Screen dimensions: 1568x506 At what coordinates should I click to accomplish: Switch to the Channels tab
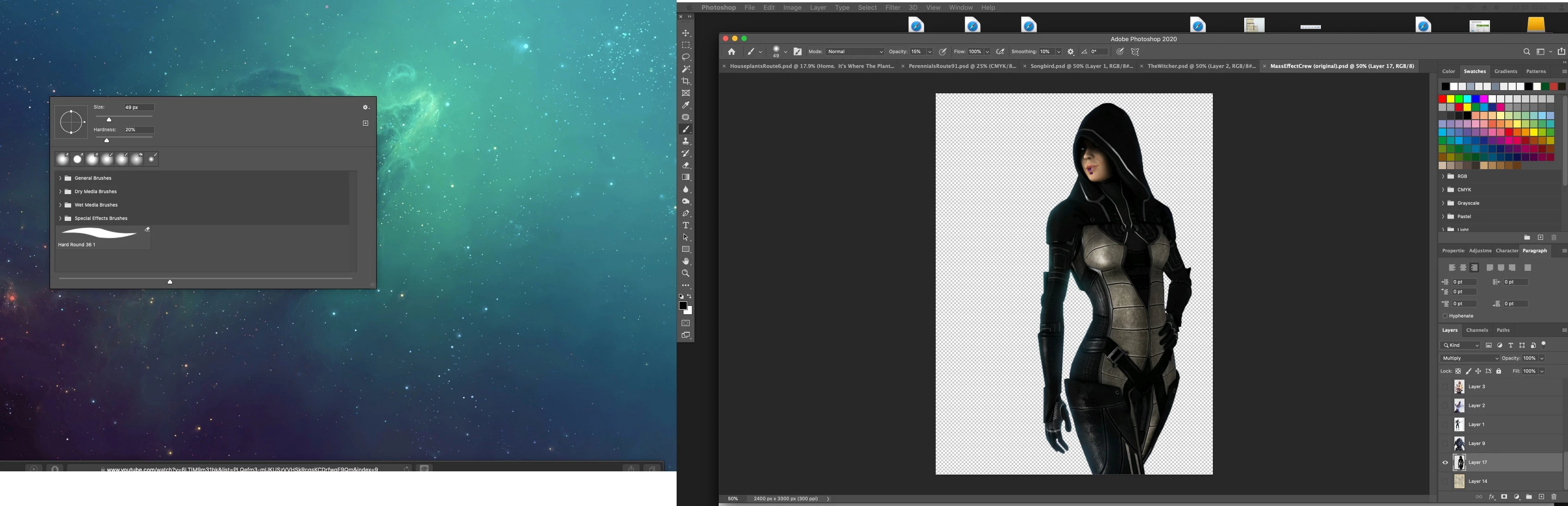(1477, 330)
